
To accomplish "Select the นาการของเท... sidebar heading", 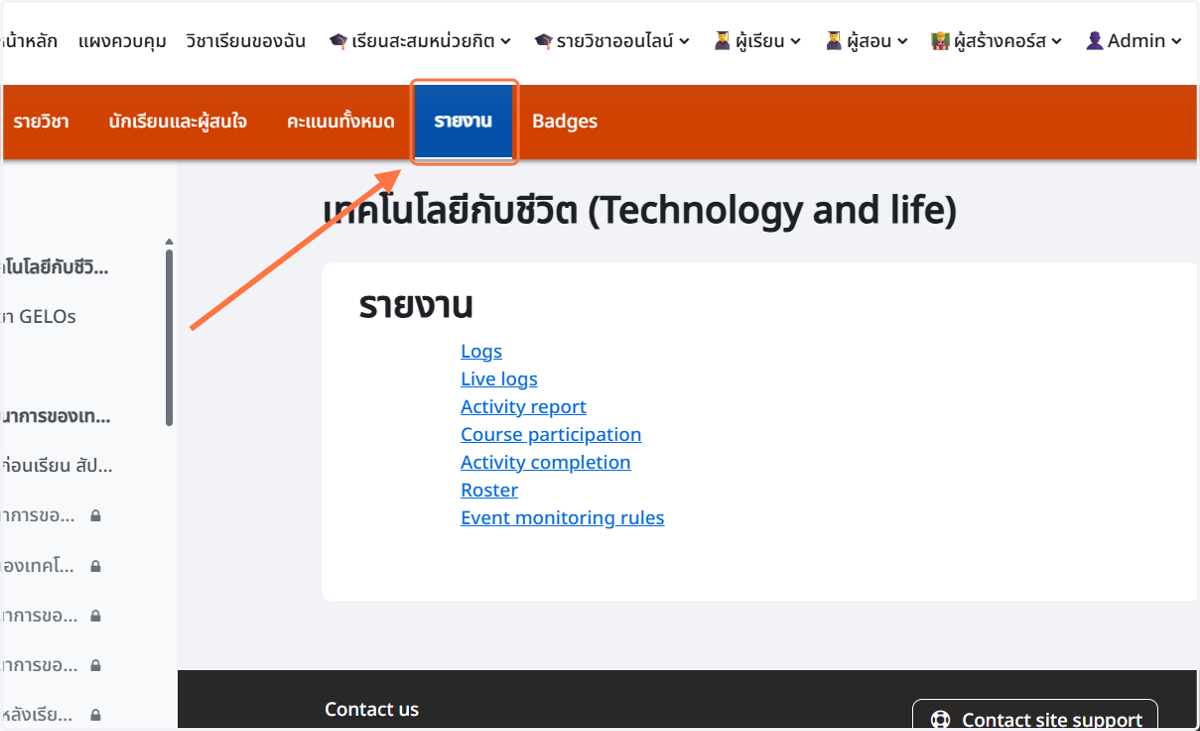I will point(56,416).
